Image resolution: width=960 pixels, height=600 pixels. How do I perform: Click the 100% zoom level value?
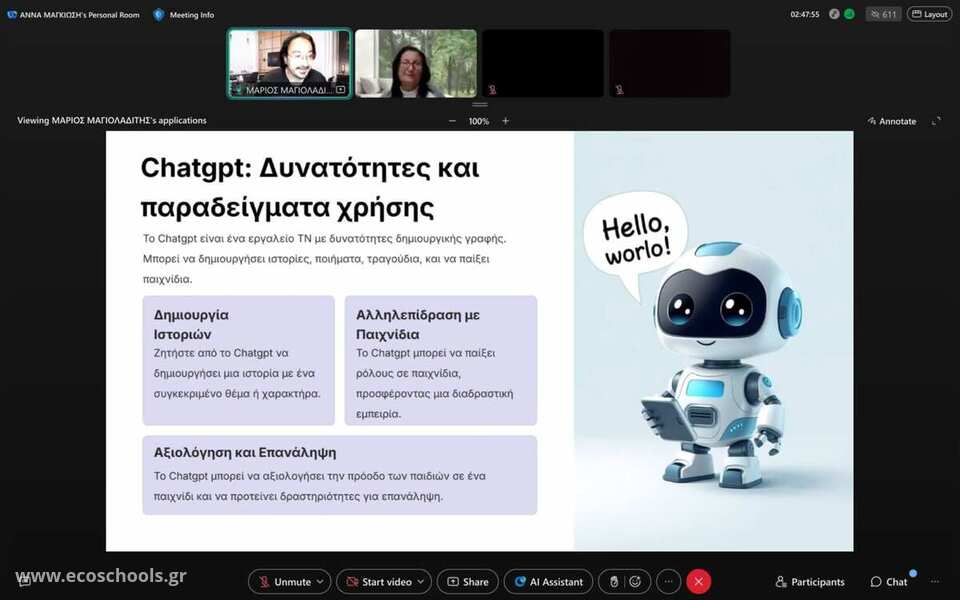(479, 121)
